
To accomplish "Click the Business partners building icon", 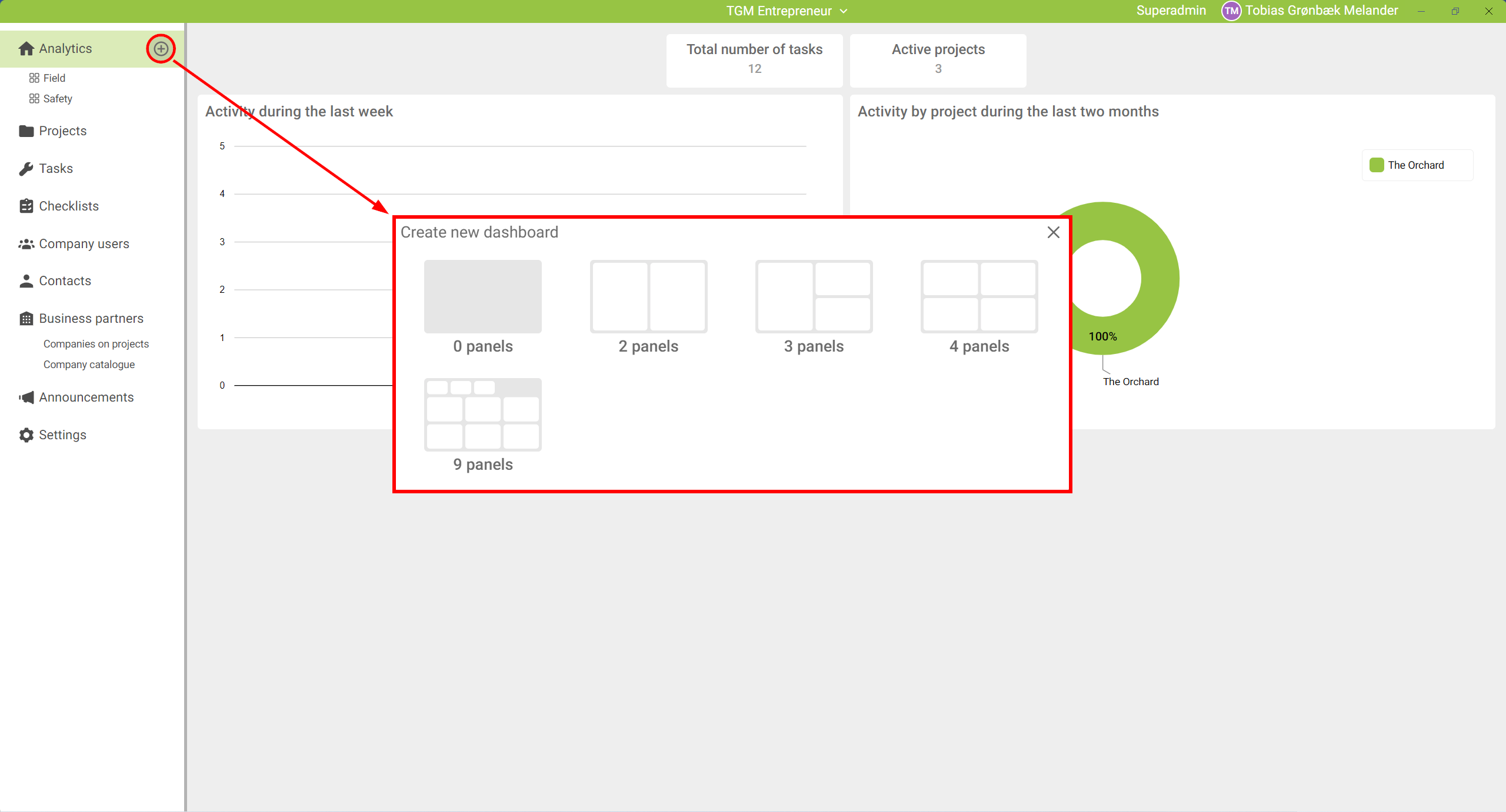I will pyautogui.click(x=26, y=319).
